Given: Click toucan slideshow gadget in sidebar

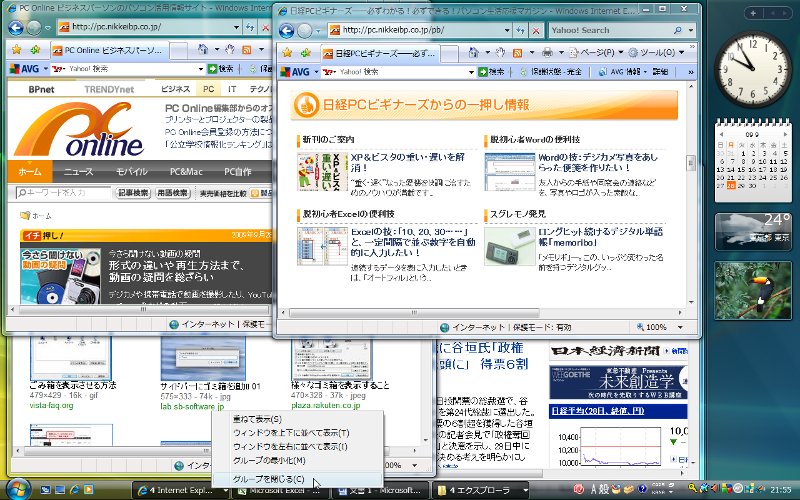Looking at the screenshot, I should coord(753,291).
